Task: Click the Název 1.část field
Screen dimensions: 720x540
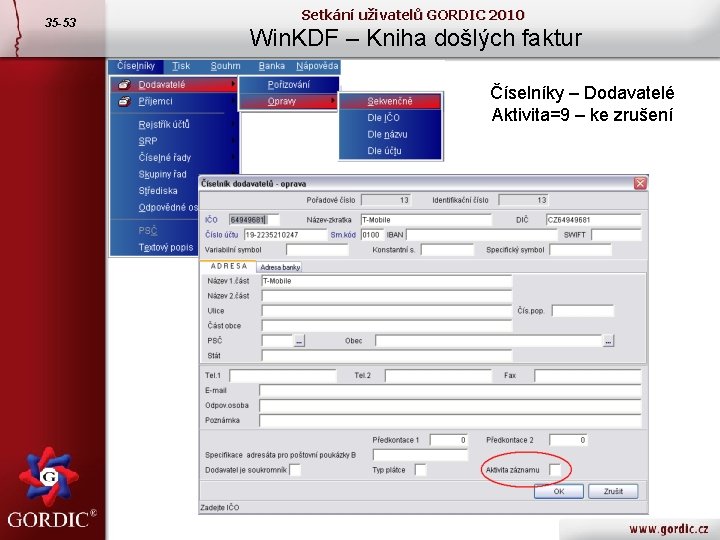Action: 387,281
